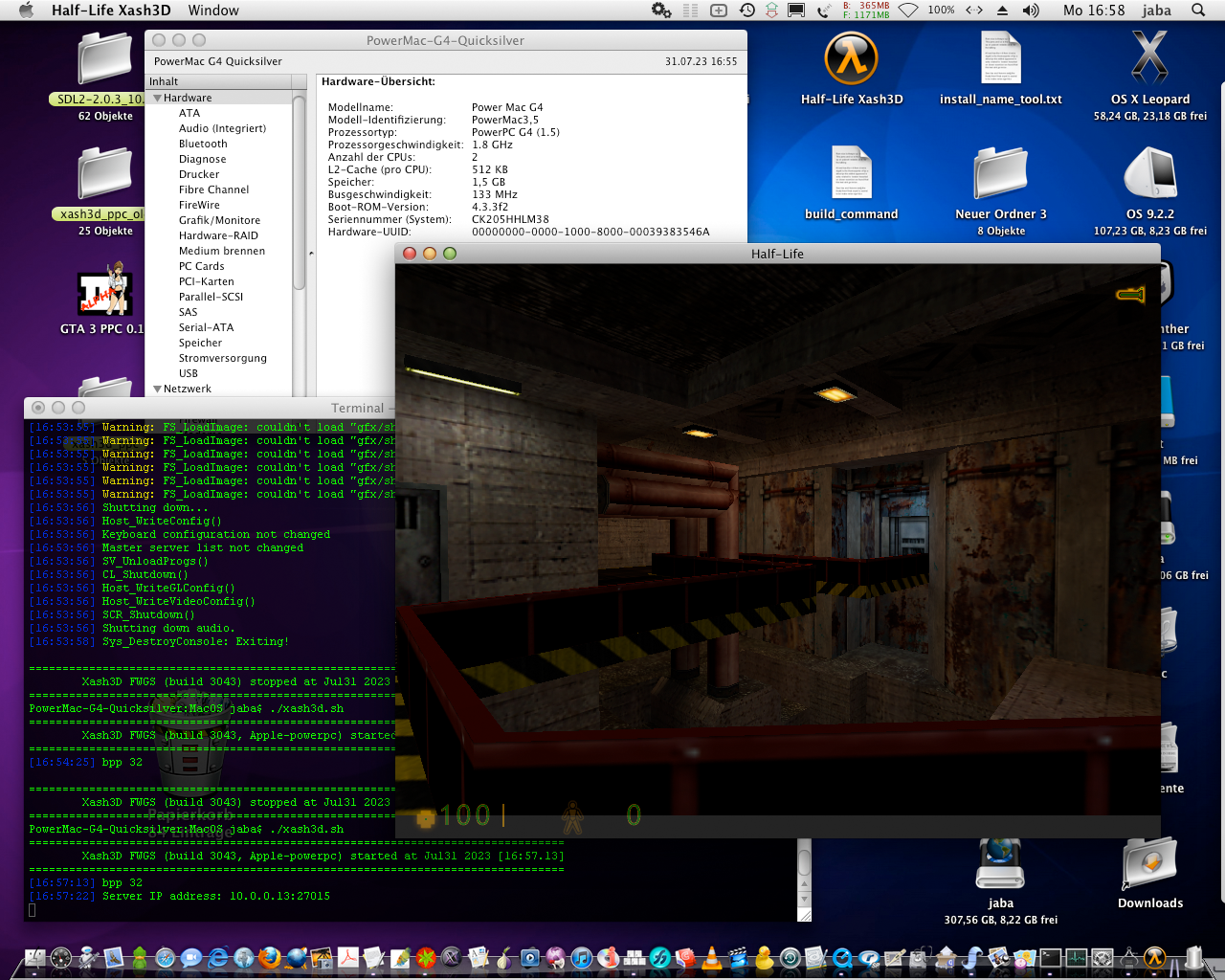Image resolution: width=1225 pixels, height=980 pixels.
Task: Open Spotlight search in menu bar
Action: [x=1198, y=10]
